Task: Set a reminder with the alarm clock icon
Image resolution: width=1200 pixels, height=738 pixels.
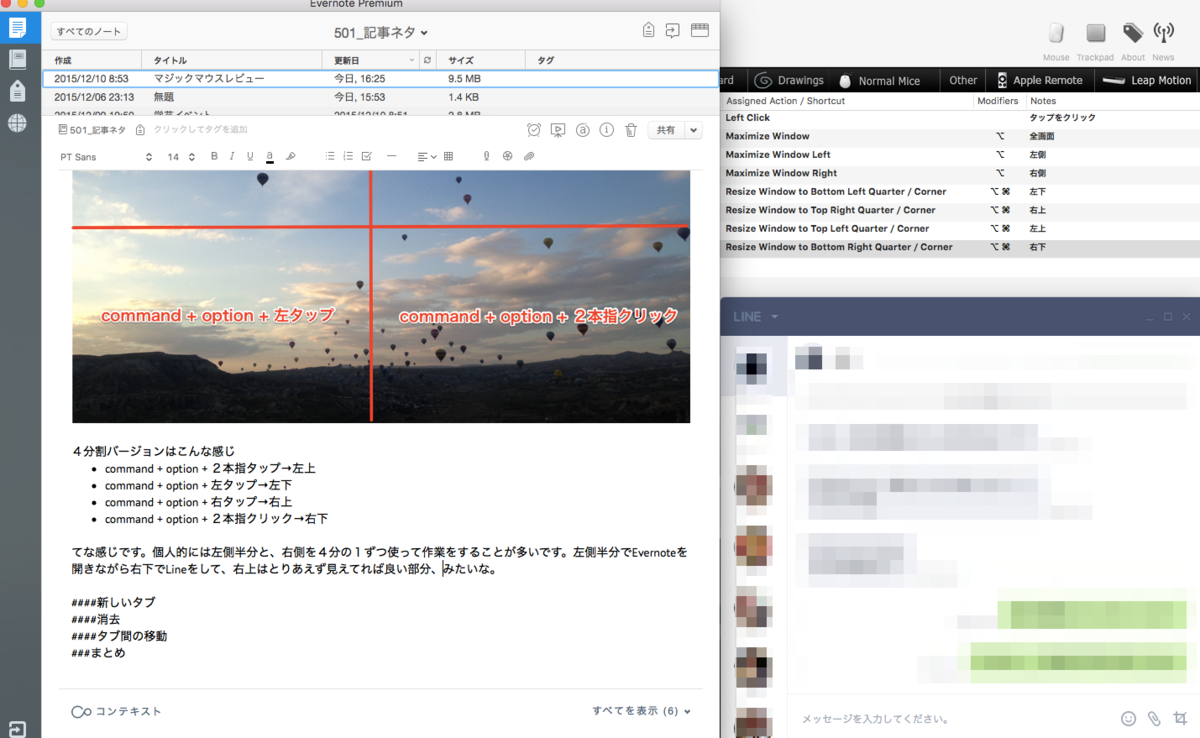Action: [x=534, y=130]
